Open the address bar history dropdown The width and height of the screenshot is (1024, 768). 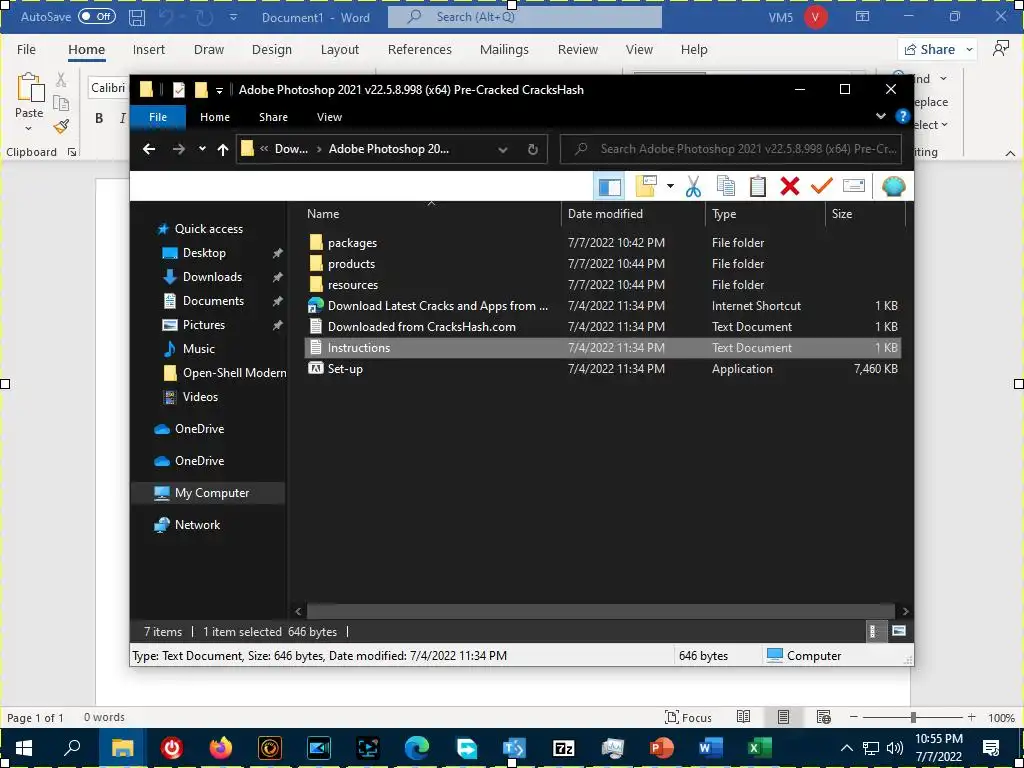click(503, 149)
